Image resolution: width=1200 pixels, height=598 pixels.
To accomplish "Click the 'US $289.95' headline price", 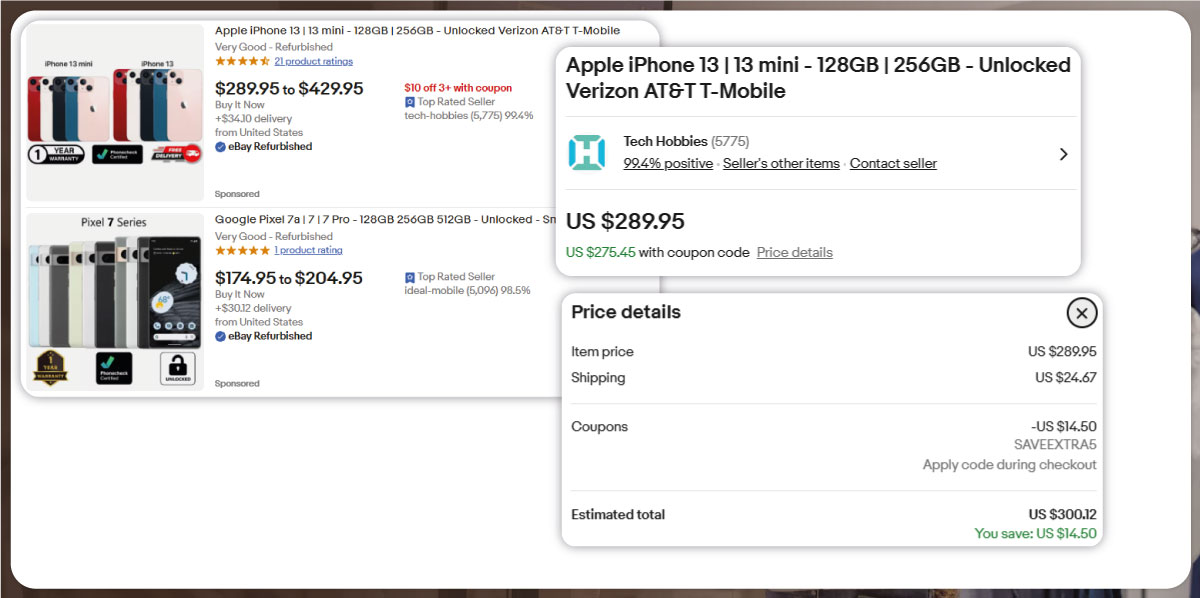I will 625,221.
